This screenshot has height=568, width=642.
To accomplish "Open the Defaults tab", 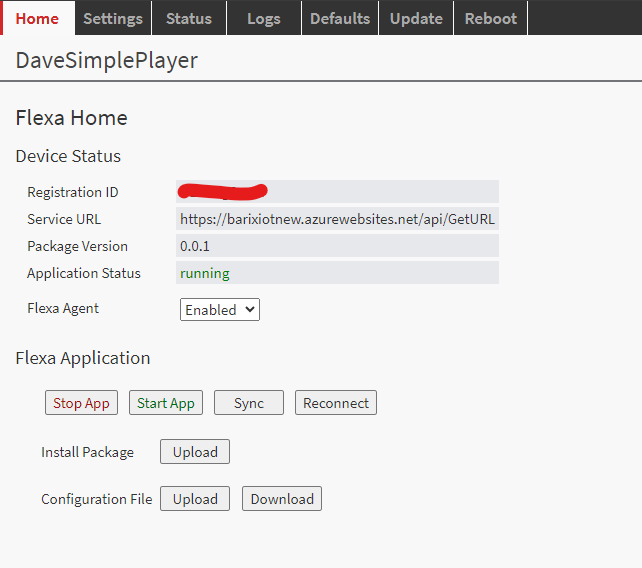I will click(340, 18).
